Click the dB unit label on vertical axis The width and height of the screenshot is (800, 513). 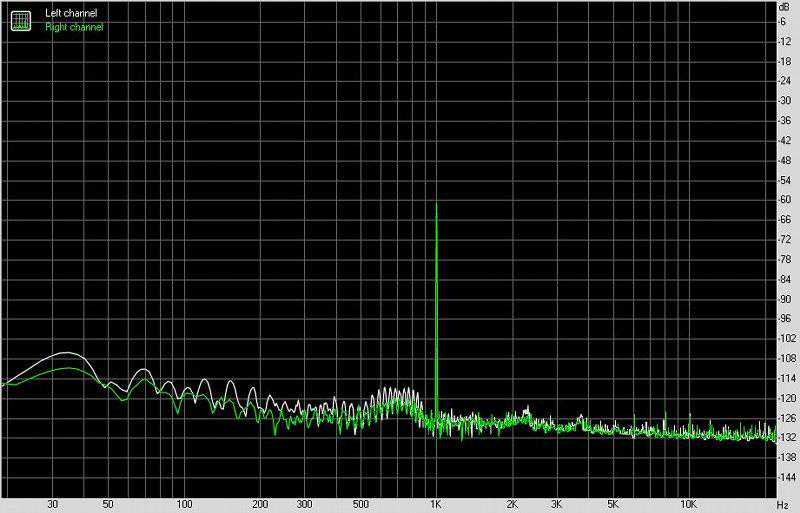coord(785,7)
